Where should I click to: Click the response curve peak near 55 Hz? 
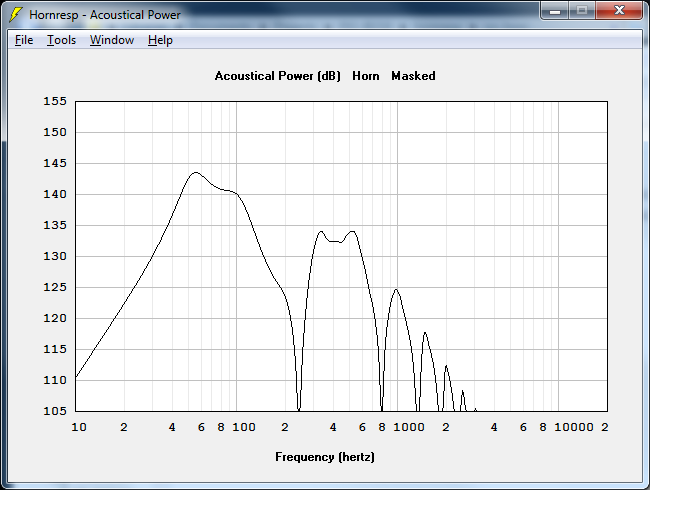click(x=196, y=172)
